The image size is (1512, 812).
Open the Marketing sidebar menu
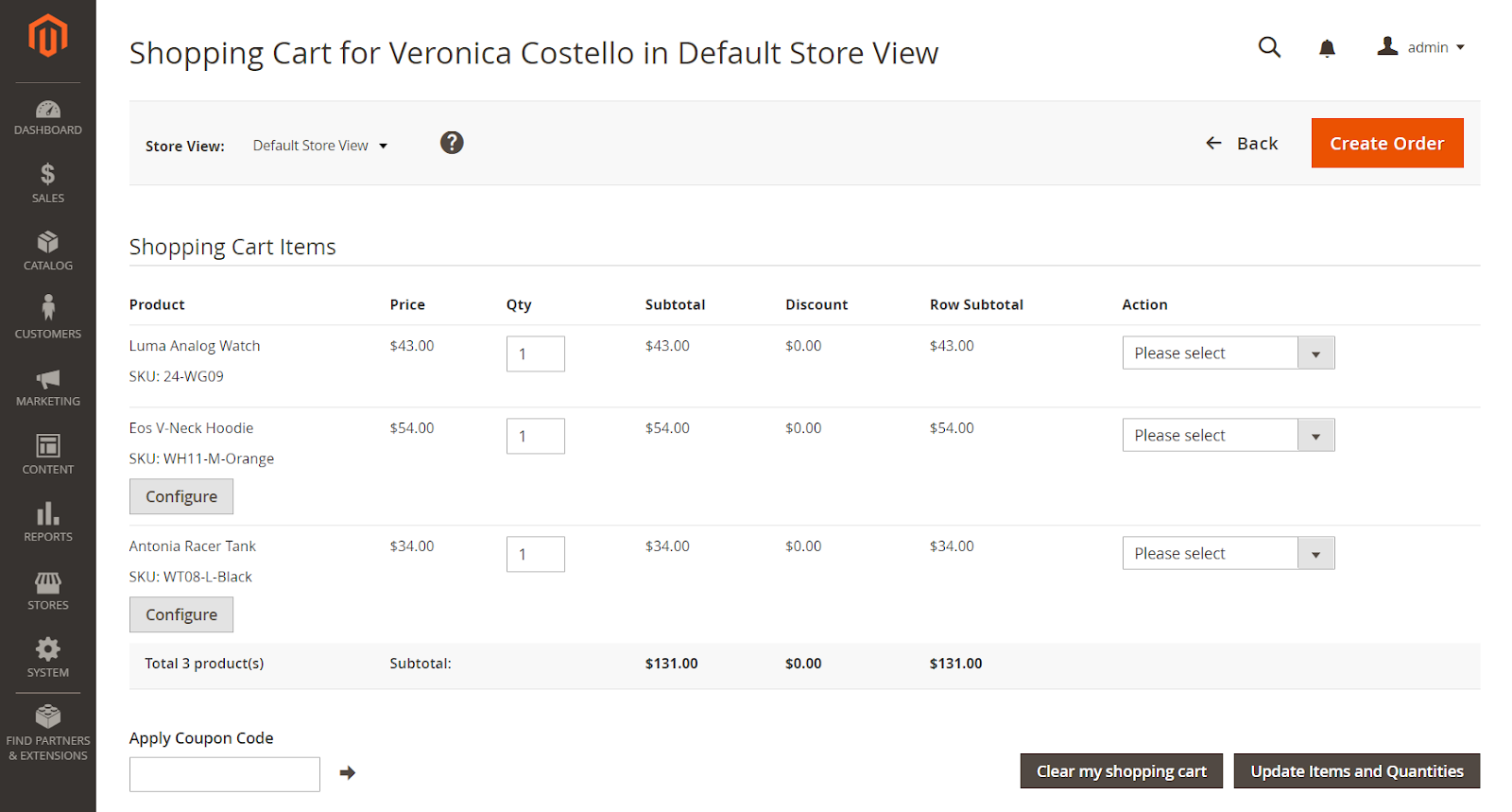pos(47,387)
